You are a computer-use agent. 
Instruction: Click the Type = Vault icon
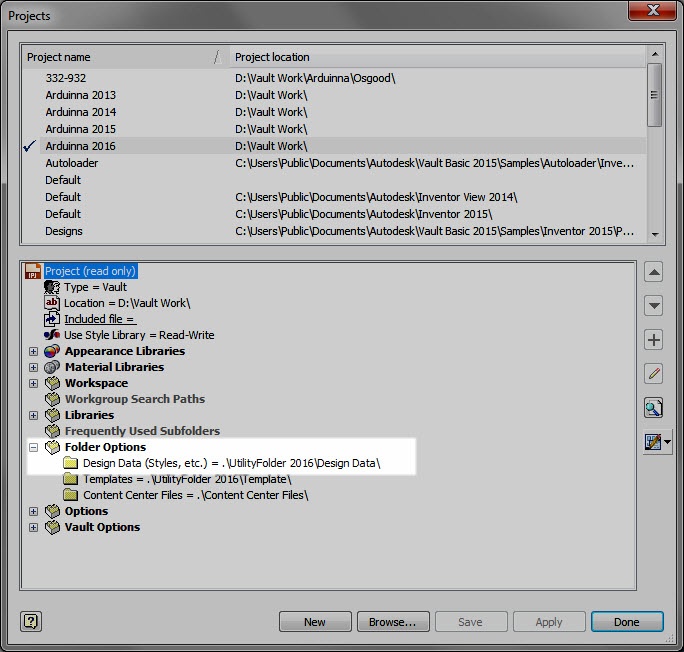tap(52, 287)
